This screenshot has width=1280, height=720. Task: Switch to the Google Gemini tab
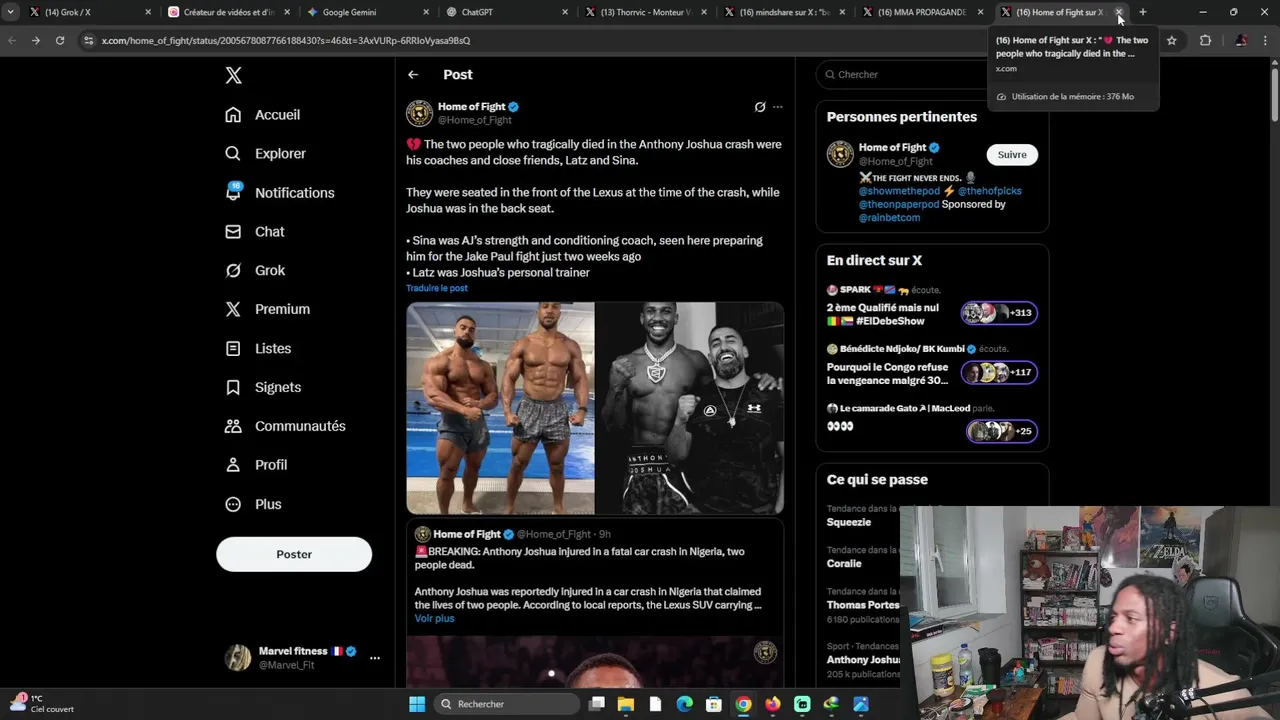[x=367, y=12]
